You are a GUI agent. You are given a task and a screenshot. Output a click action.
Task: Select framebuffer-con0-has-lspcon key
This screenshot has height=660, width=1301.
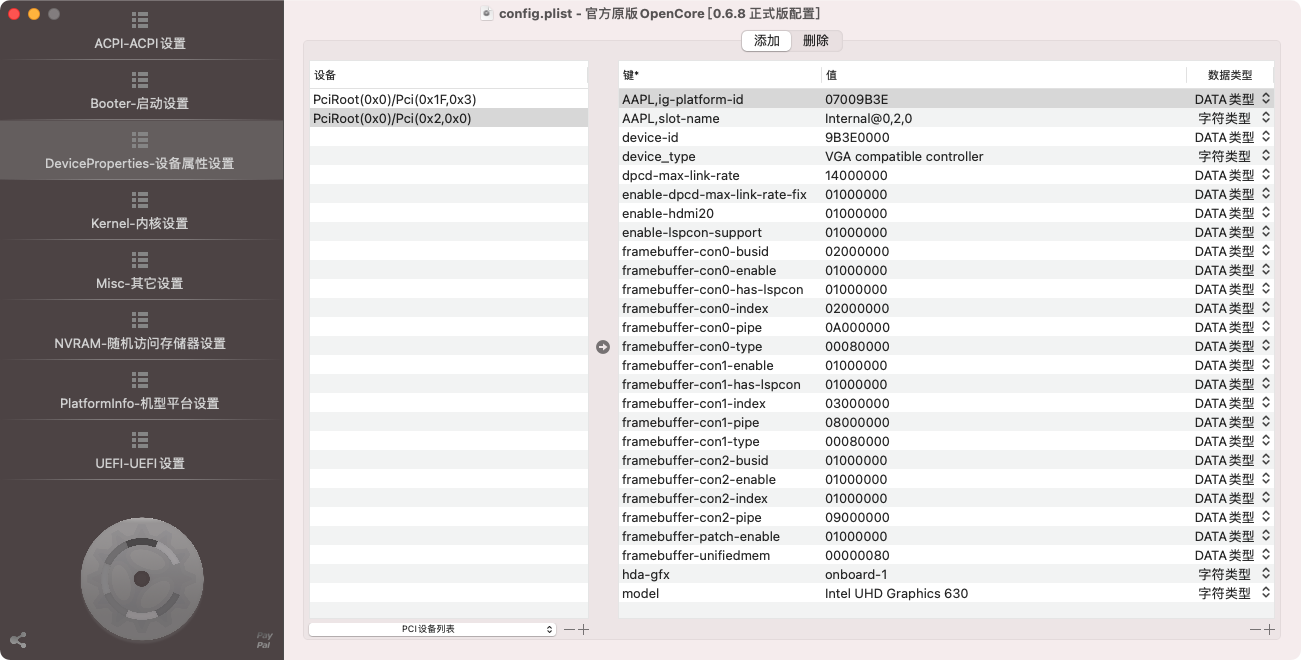point(712,289)
